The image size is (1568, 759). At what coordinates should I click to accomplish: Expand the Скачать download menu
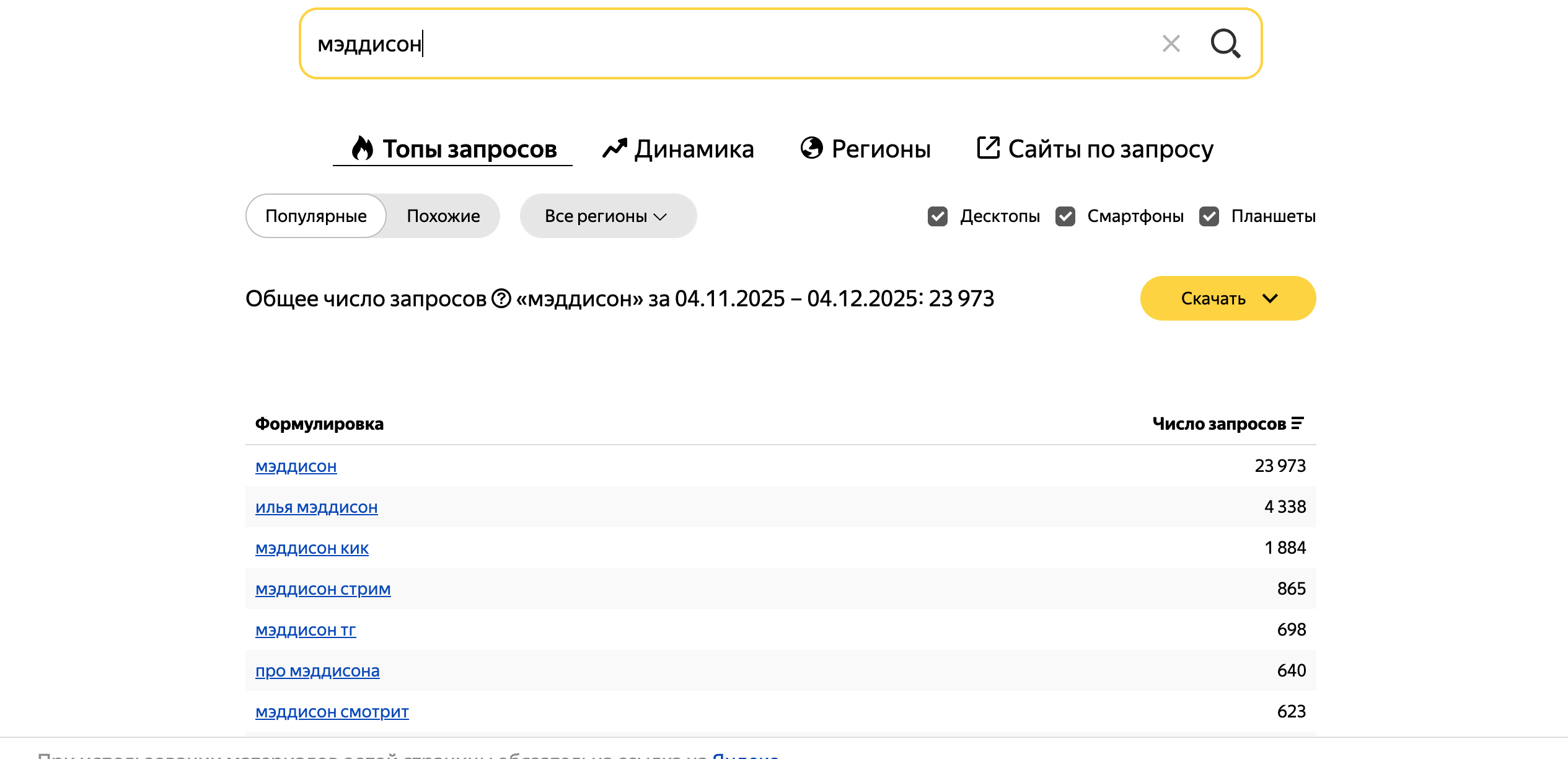click(x=1227, y=298)
